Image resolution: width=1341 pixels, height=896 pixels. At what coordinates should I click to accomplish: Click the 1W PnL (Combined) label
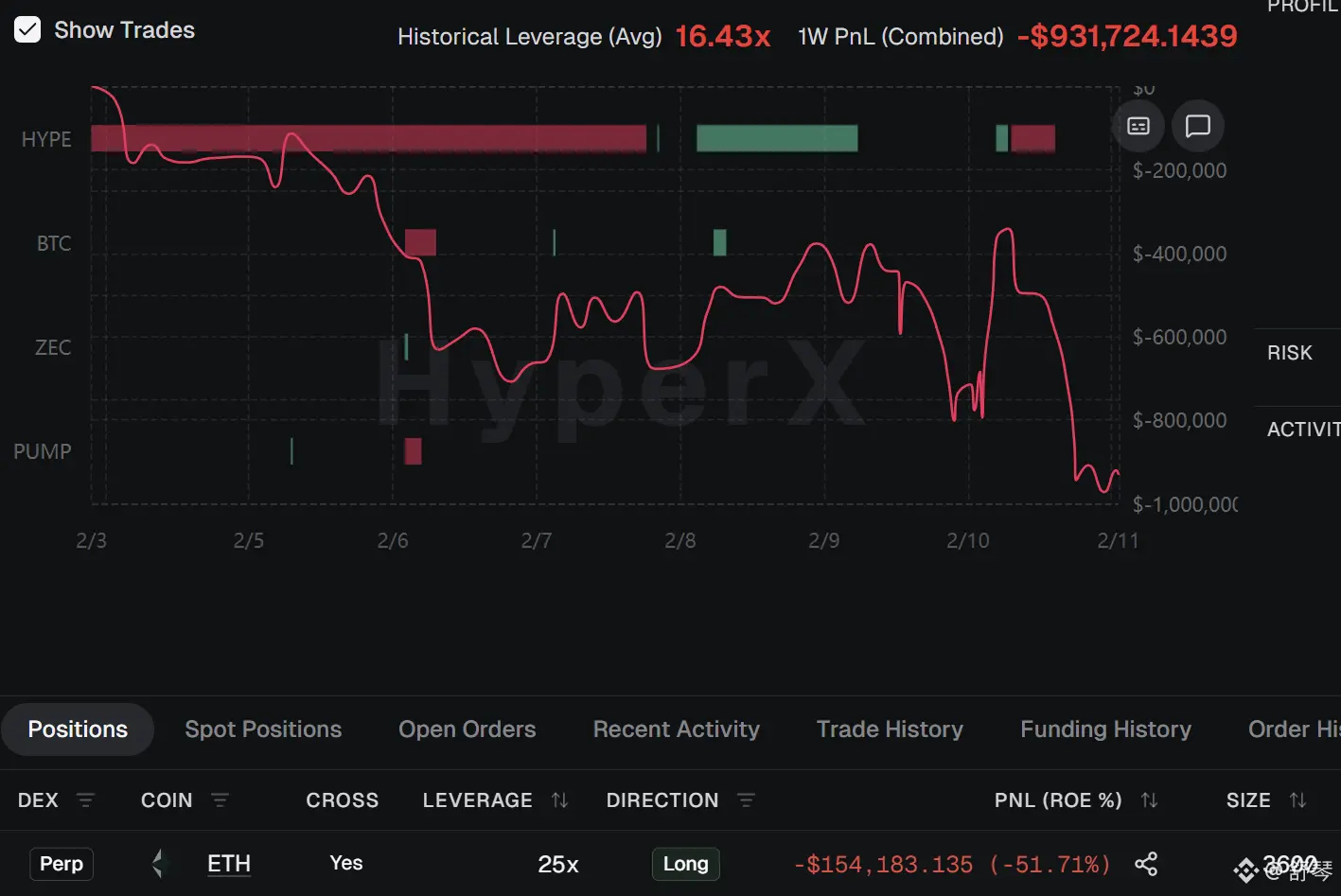click(x=901, y=37)
